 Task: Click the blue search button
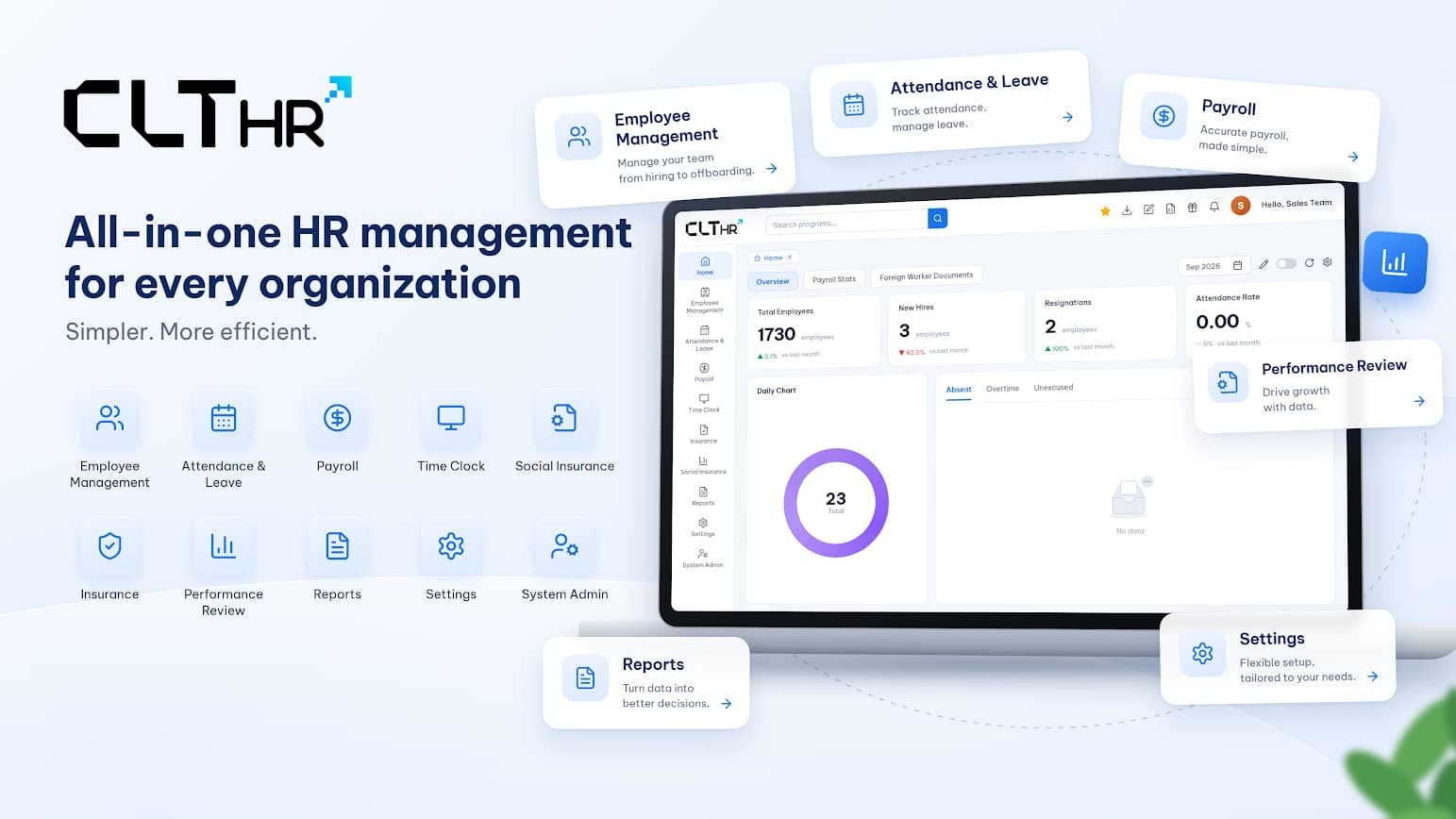click(x=938, y=218)
